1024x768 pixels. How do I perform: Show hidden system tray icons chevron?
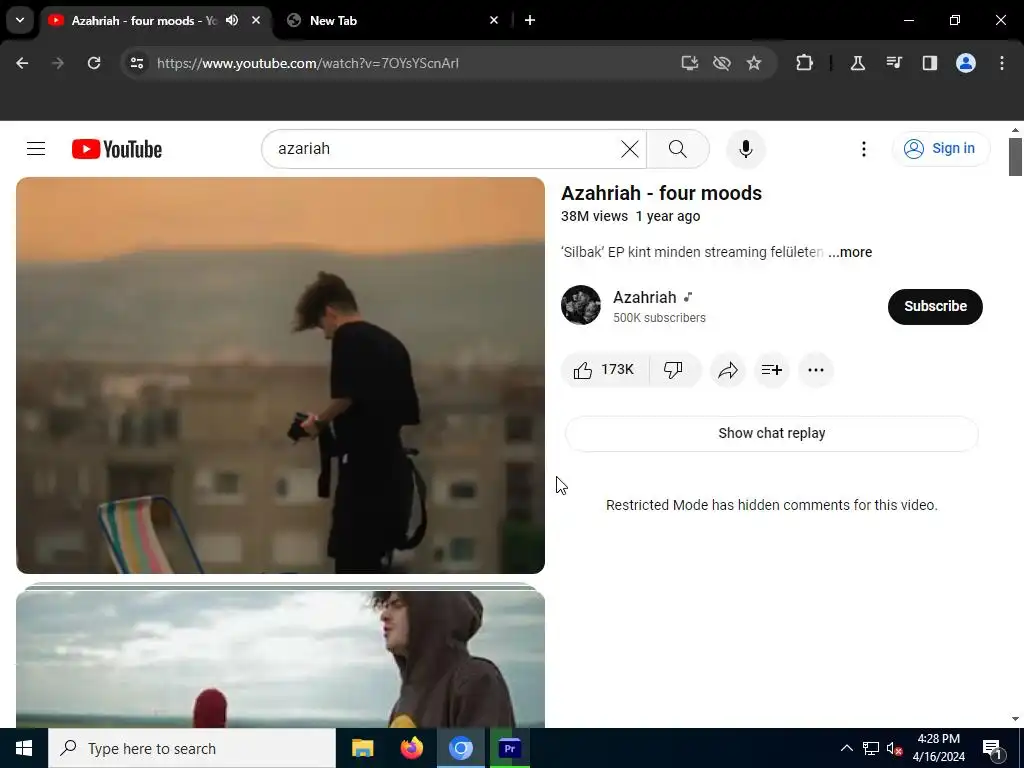pyautogui.click(x=846, y=748)
